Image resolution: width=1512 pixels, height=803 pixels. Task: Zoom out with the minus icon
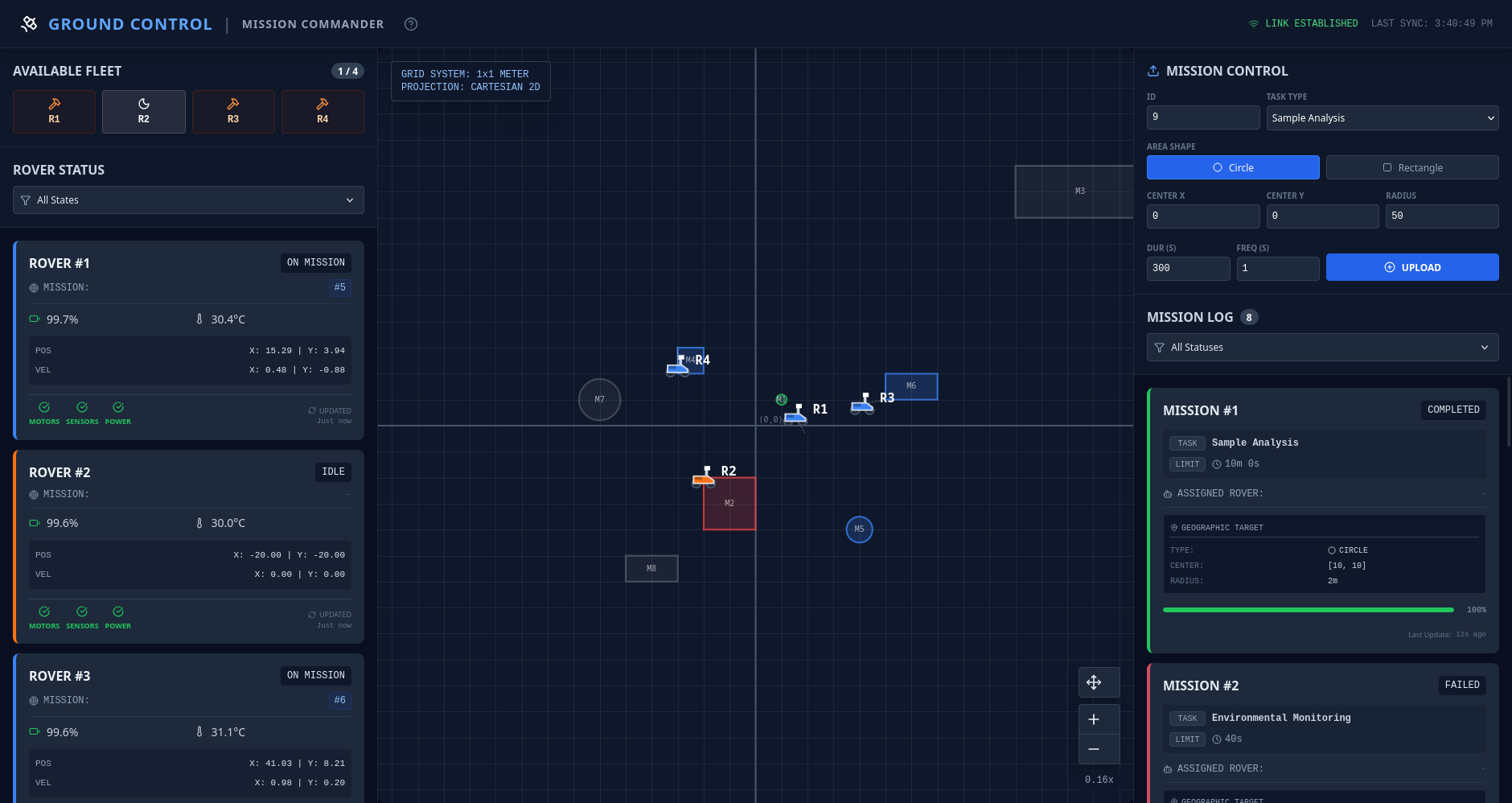point(1094,749)
